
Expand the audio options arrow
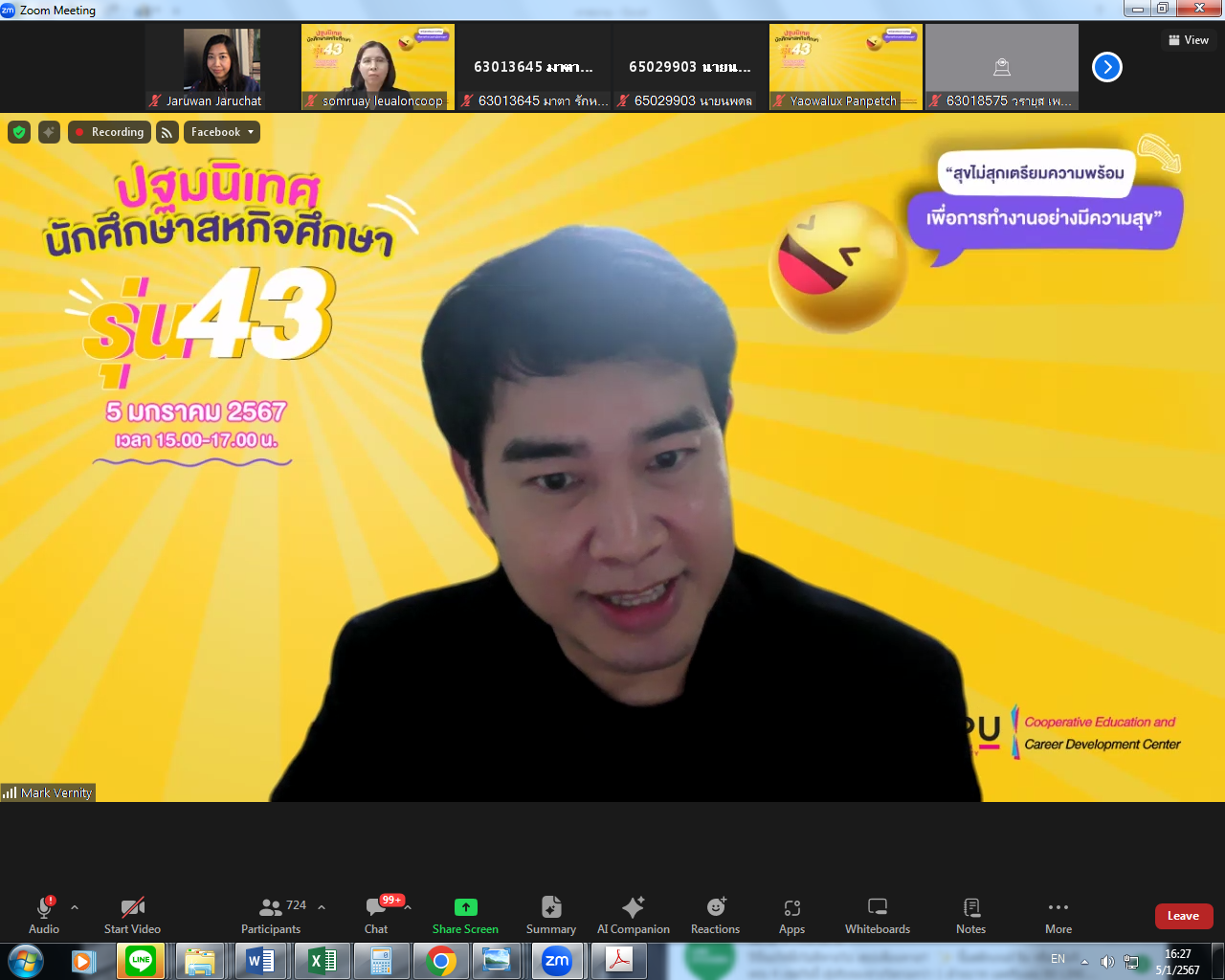click(75, 906)
